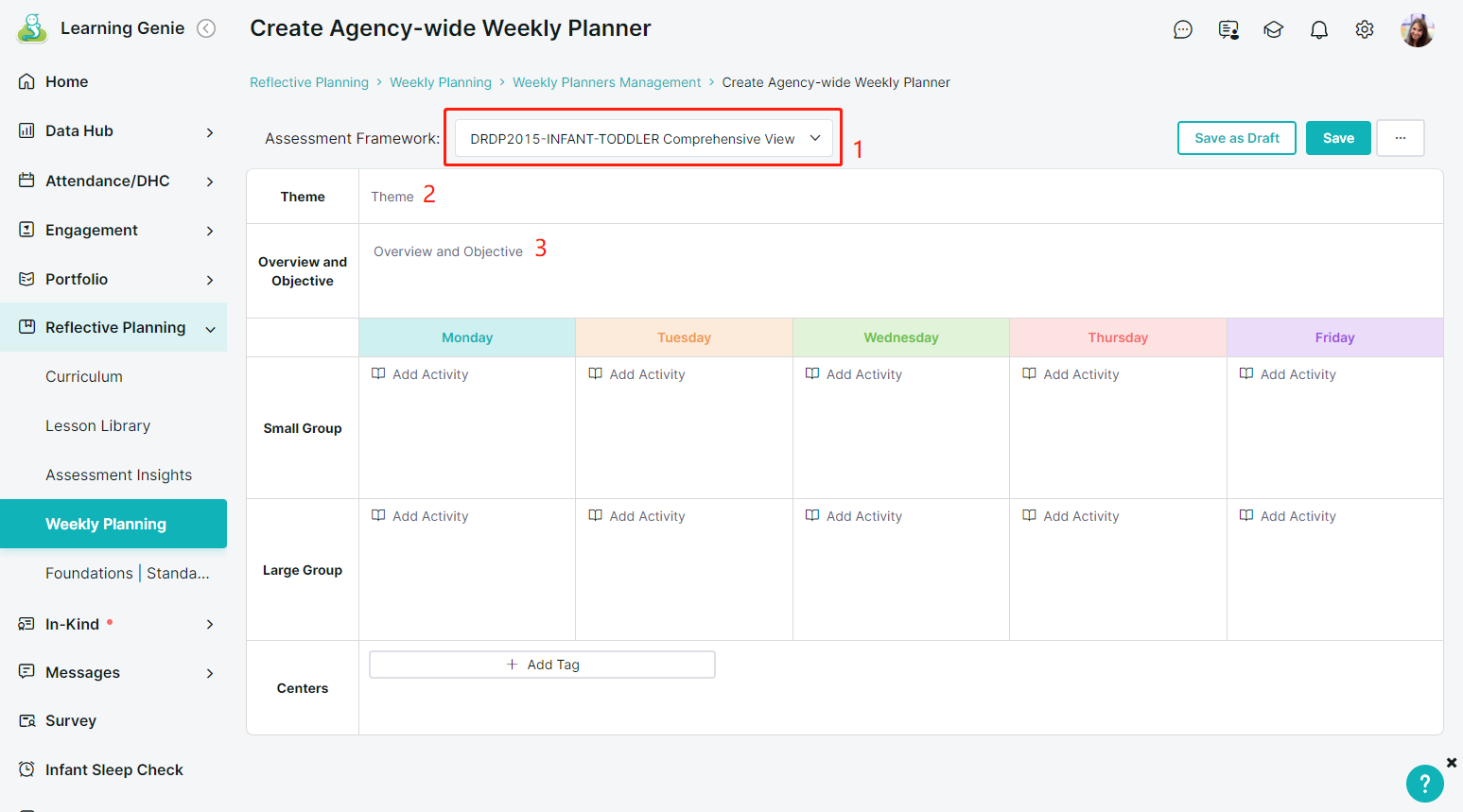Dismiss the help widget with the X
Screen dimensions: 1463x812
click(x=1452, y=763)
